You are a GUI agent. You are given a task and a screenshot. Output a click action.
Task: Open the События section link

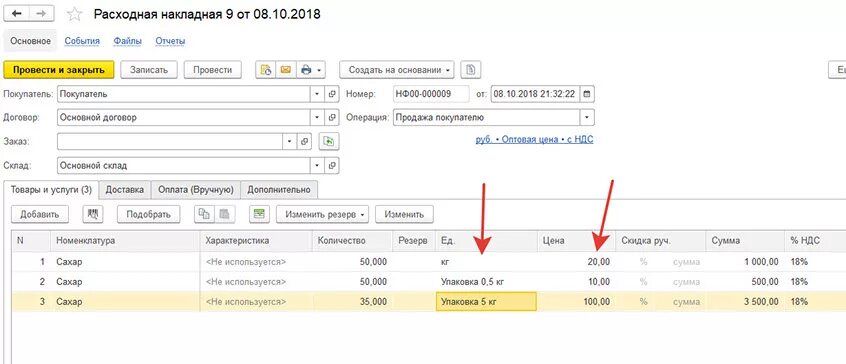(x=82, y=41)
